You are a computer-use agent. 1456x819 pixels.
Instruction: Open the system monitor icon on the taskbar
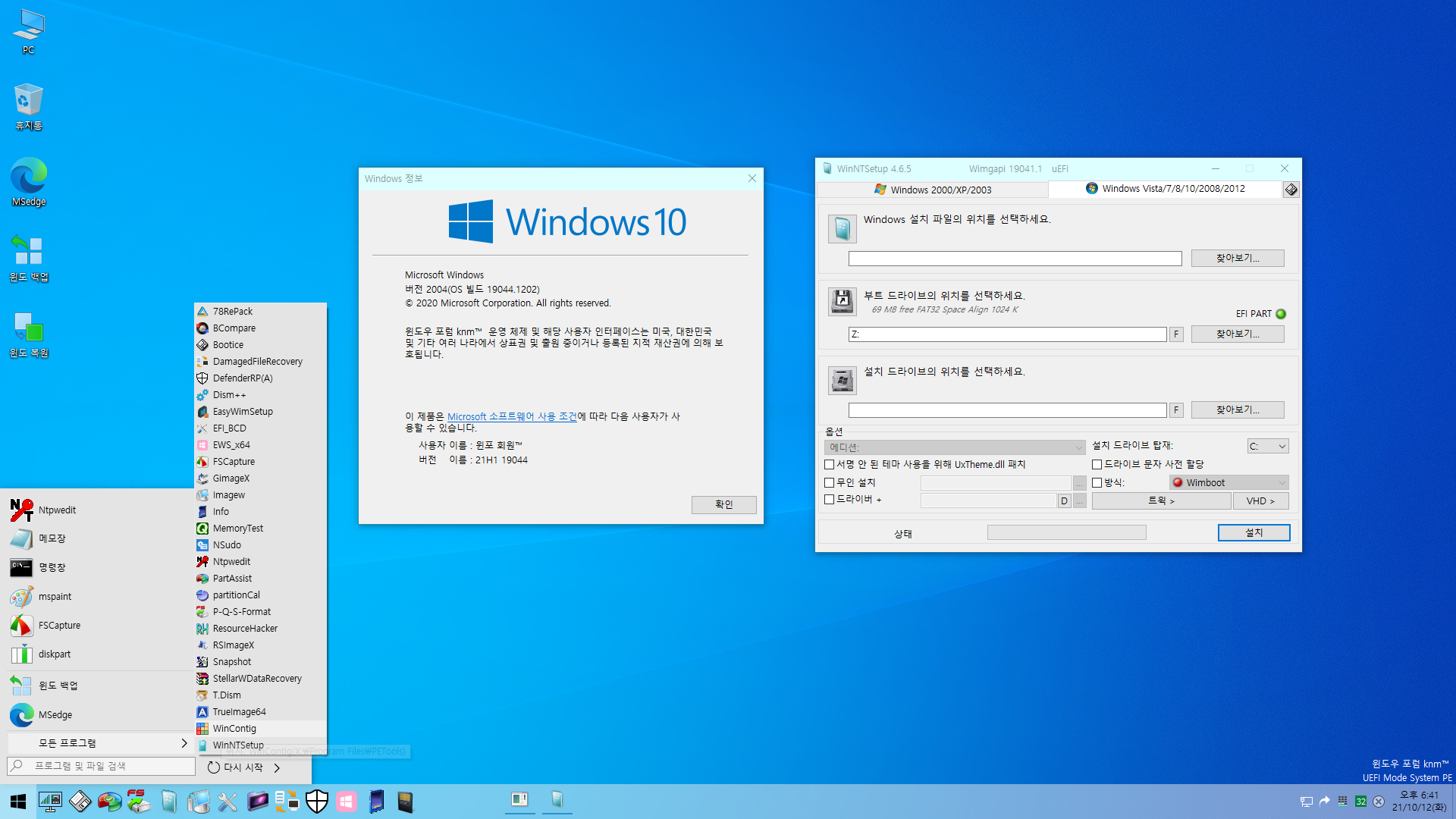pyautogui.click(x=50, y=802)
